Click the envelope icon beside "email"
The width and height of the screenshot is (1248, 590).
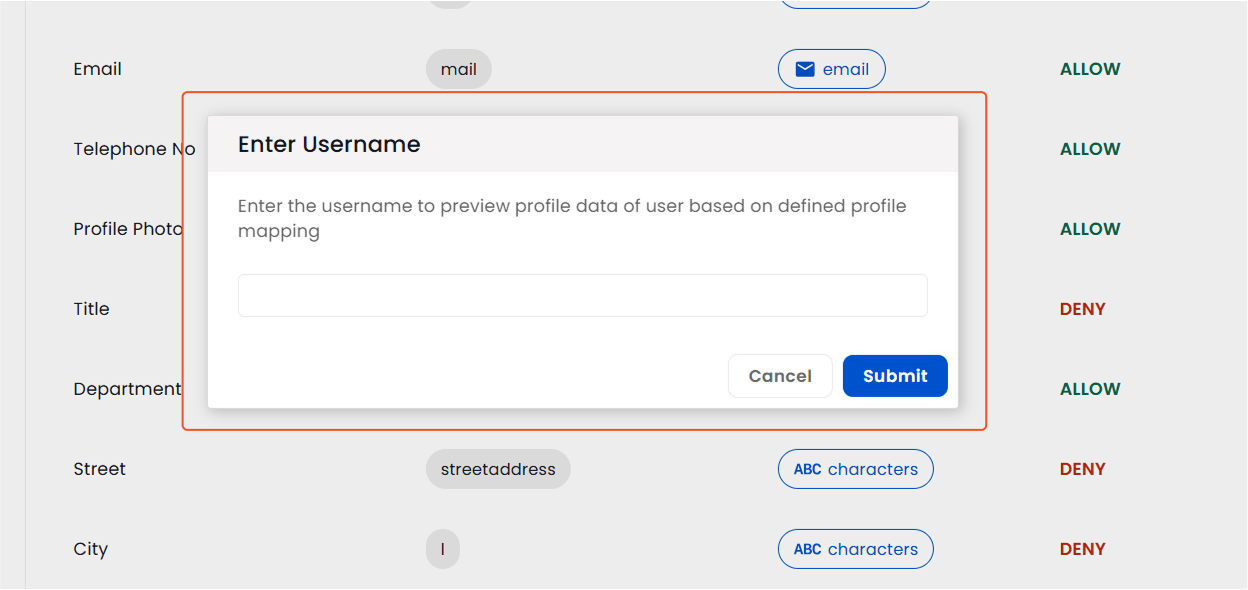point(804,69)
